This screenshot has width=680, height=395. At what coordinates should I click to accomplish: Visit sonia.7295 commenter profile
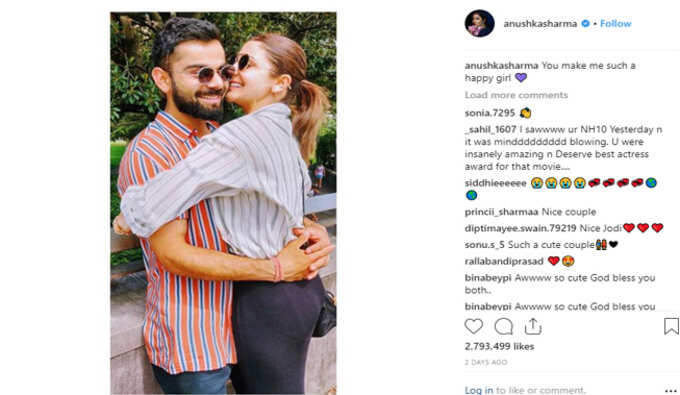pyautogui.click(x=490, y=113)
